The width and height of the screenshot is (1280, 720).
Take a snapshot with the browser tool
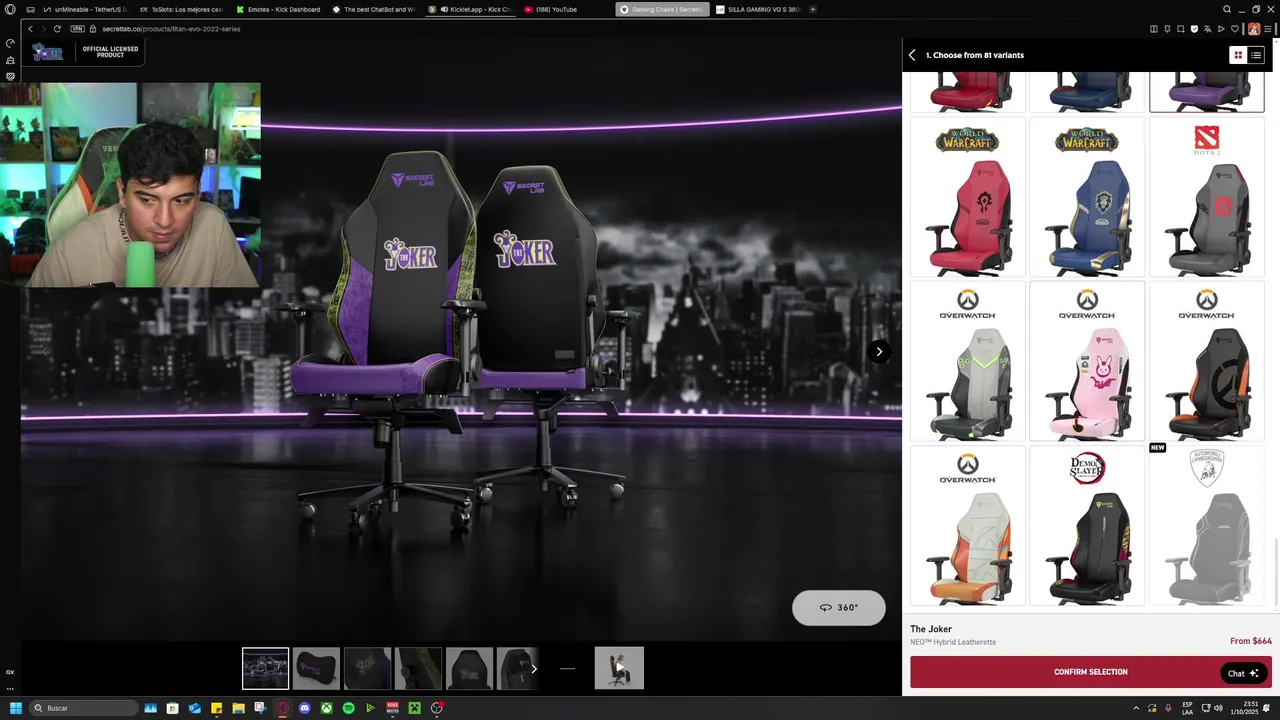(1181, 29)
